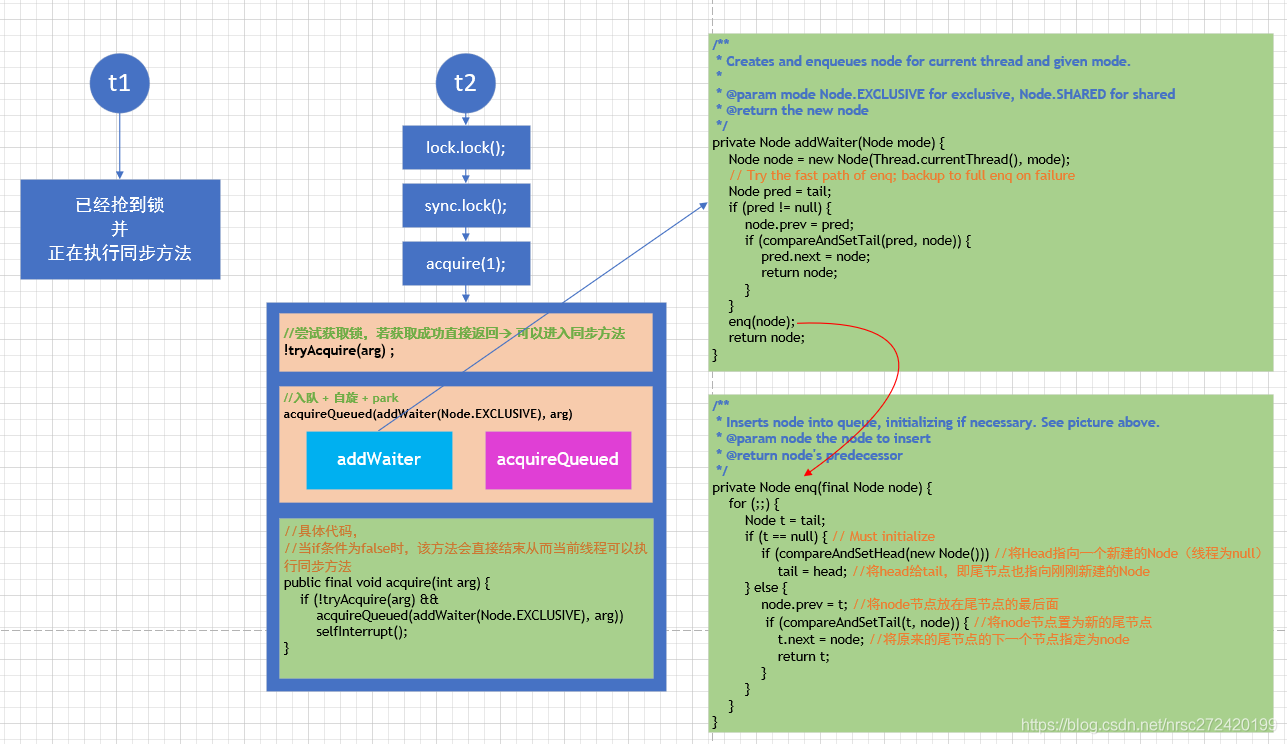Viewport: 1287px width, 744px height.
Task: Click Node t = tail; code line
Action: (784, 520)
